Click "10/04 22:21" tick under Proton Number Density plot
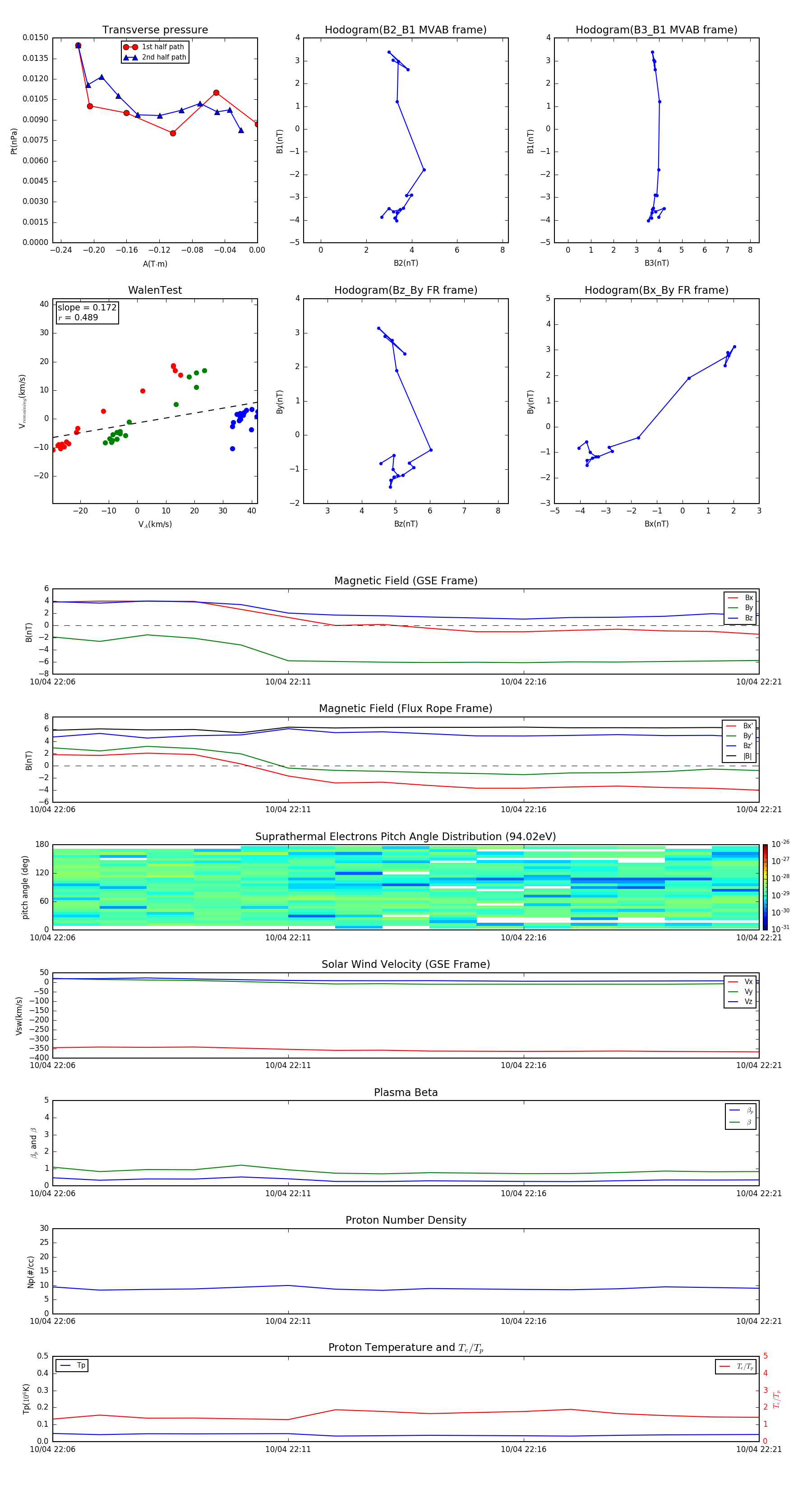This screenshot has height=1489, width=812. click(759, 1321)
